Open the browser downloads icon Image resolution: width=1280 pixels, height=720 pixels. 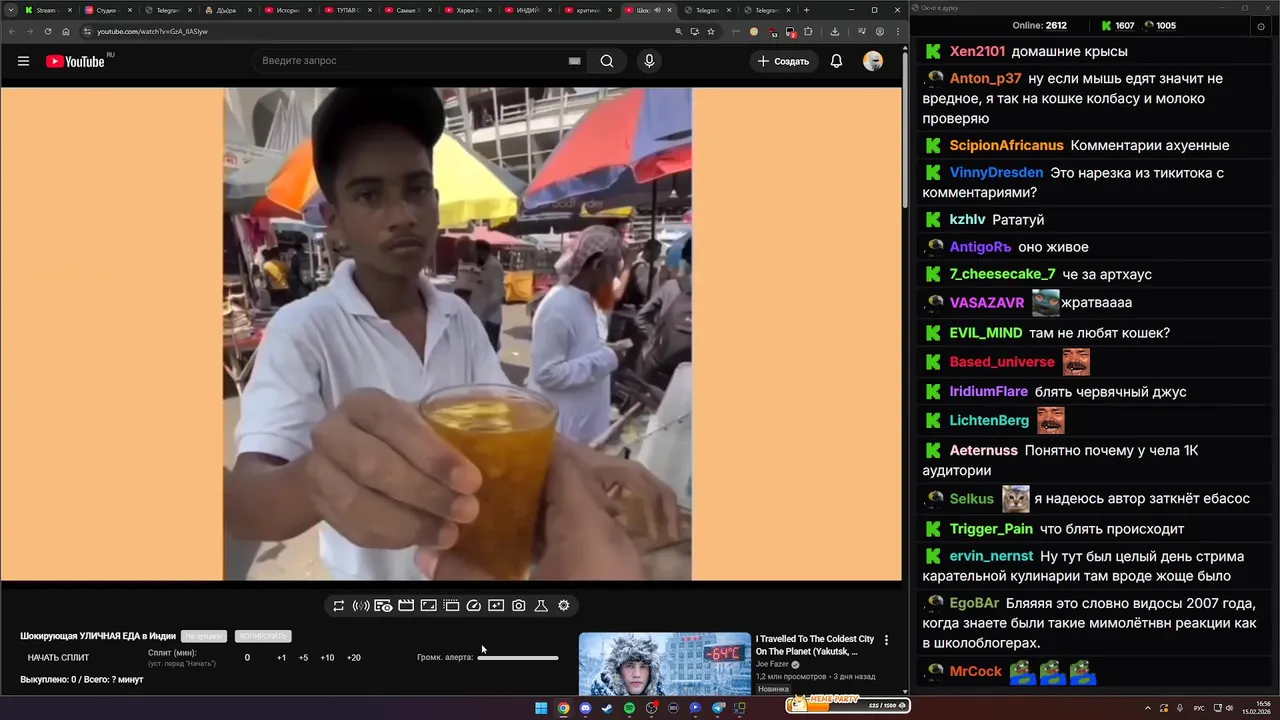click(835, 31)
